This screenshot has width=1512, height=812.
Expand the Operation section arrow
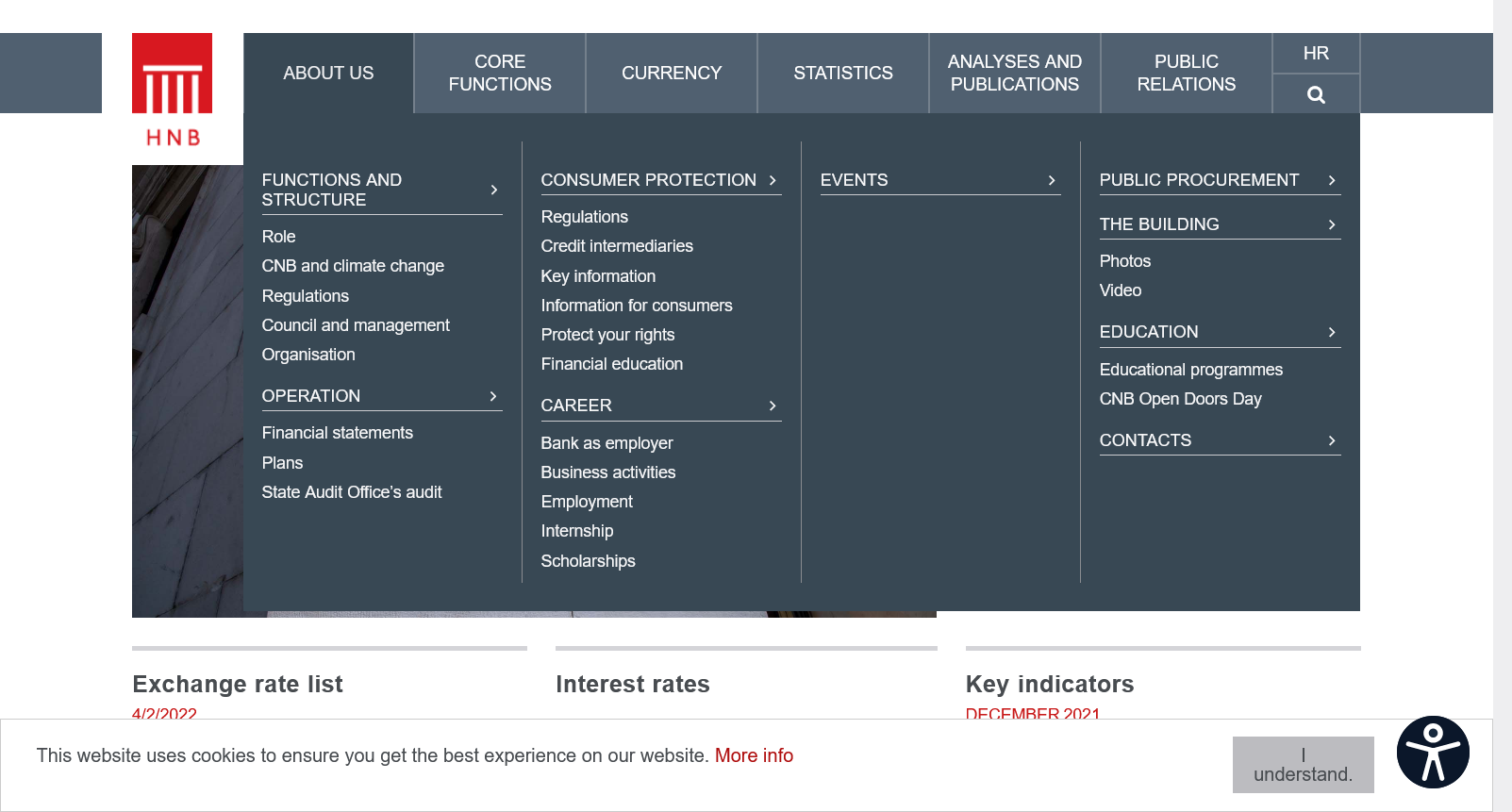coord(493,396)
